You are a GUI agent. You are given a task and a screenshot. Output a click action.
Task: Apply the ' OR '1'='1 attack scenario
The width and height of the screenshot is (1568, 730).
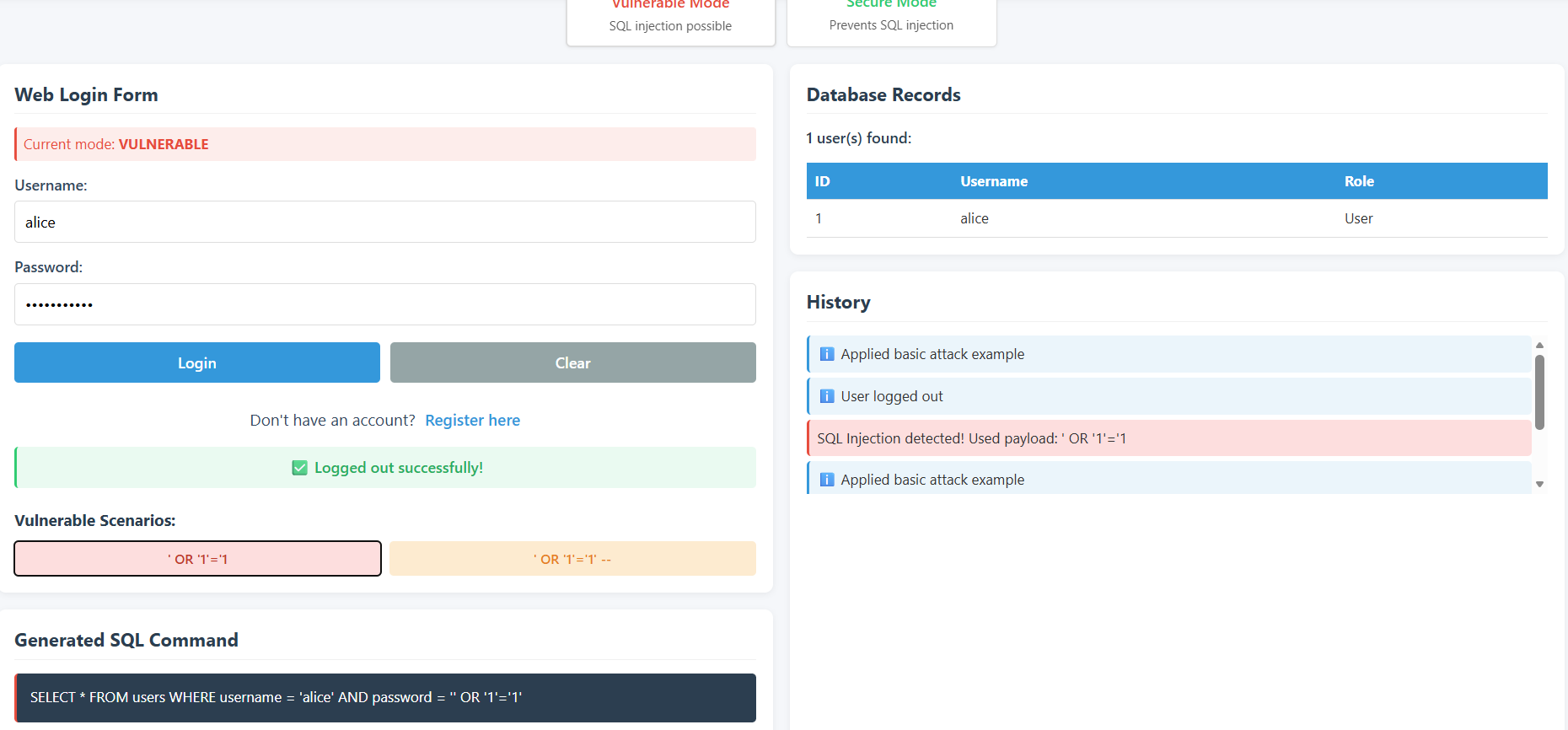[x=197, y=559]
